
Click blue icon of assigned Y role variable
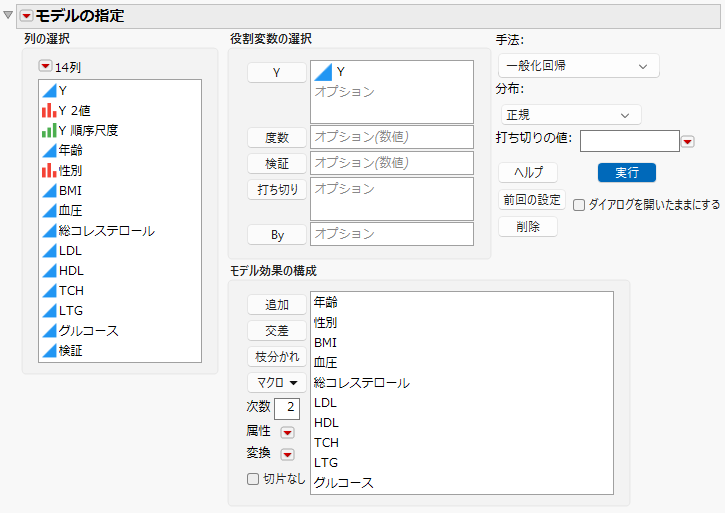click(323, 72)
